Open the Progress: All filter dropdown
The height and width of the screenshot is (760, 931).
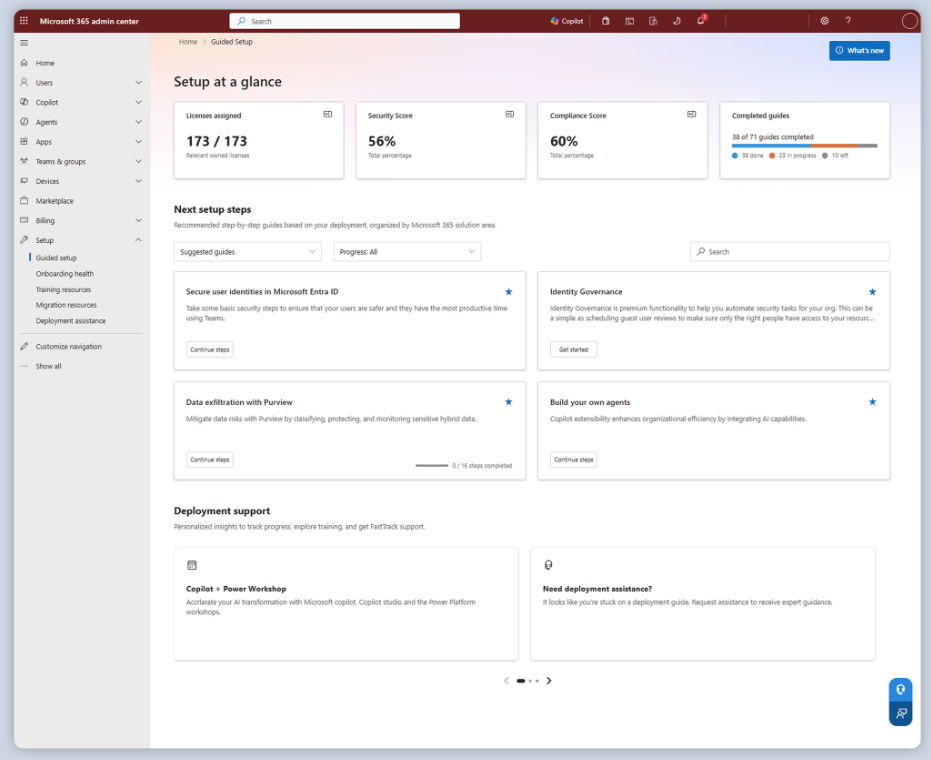click(407, 252)
